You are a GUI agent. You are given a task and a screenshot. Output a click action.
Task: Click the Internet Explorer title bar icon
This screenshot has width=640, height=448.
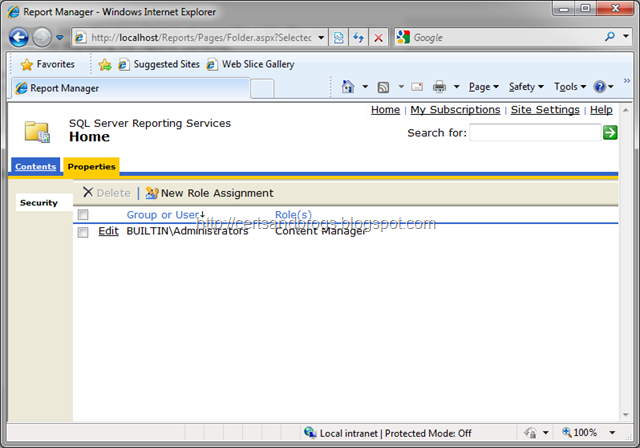coord(13,11)
